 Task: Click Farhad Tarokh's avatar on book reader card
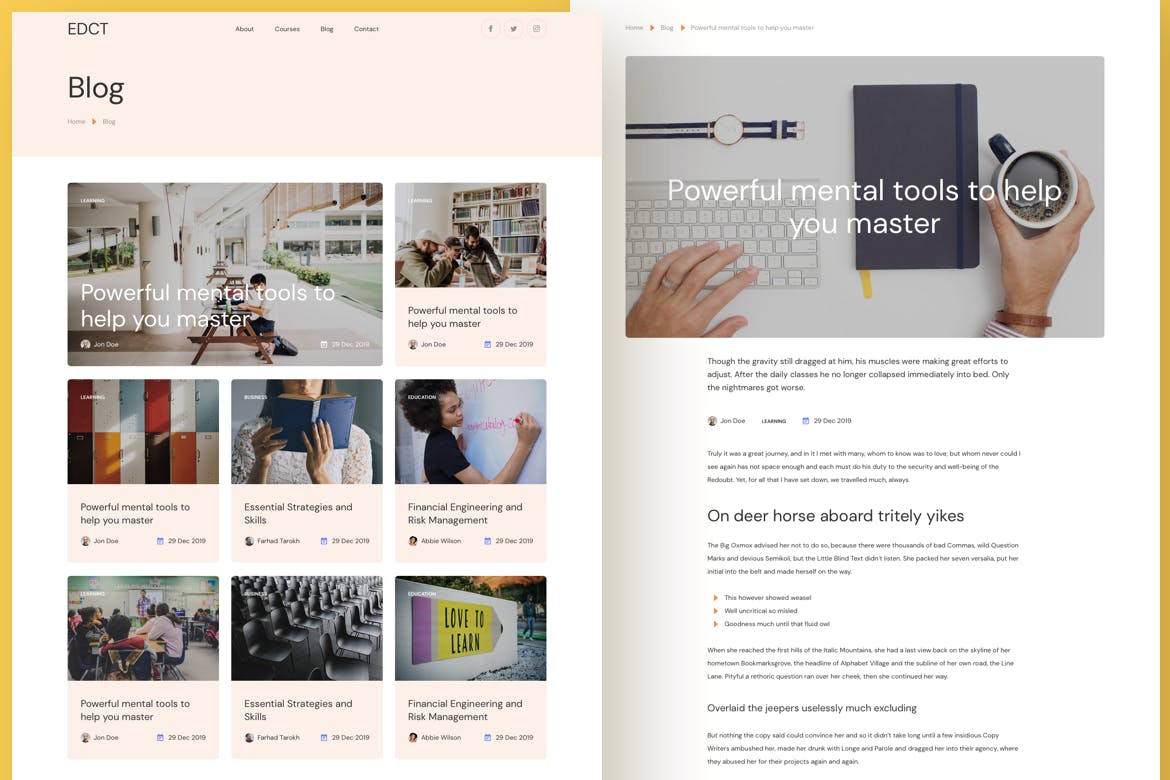(249, 541)
